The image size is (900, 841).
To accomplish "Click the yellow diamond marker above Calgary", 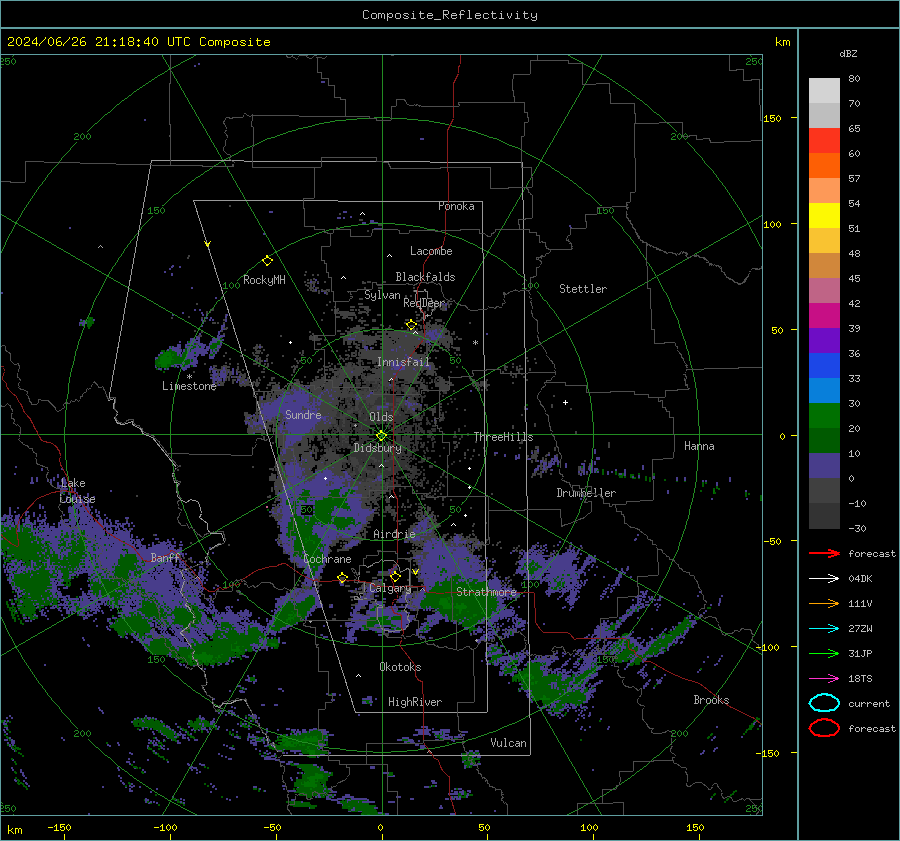I will 395,576.
